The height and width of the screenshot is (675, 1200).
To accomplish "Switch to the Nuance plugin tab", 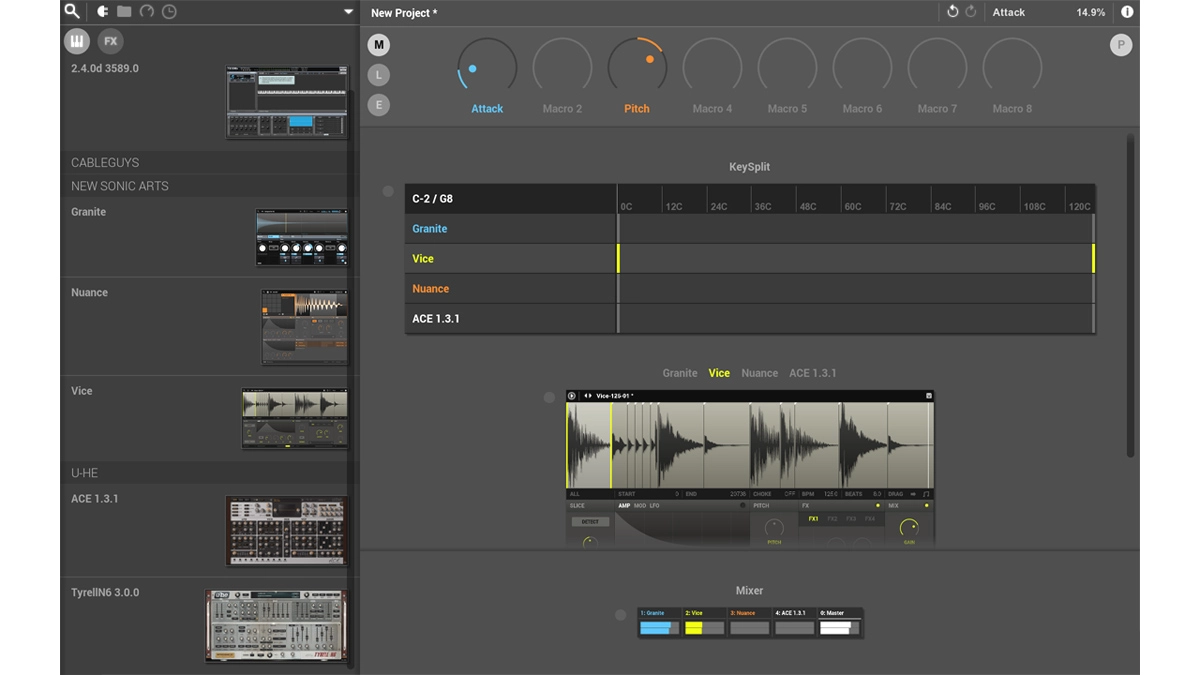I will click(x=759, y=373).
